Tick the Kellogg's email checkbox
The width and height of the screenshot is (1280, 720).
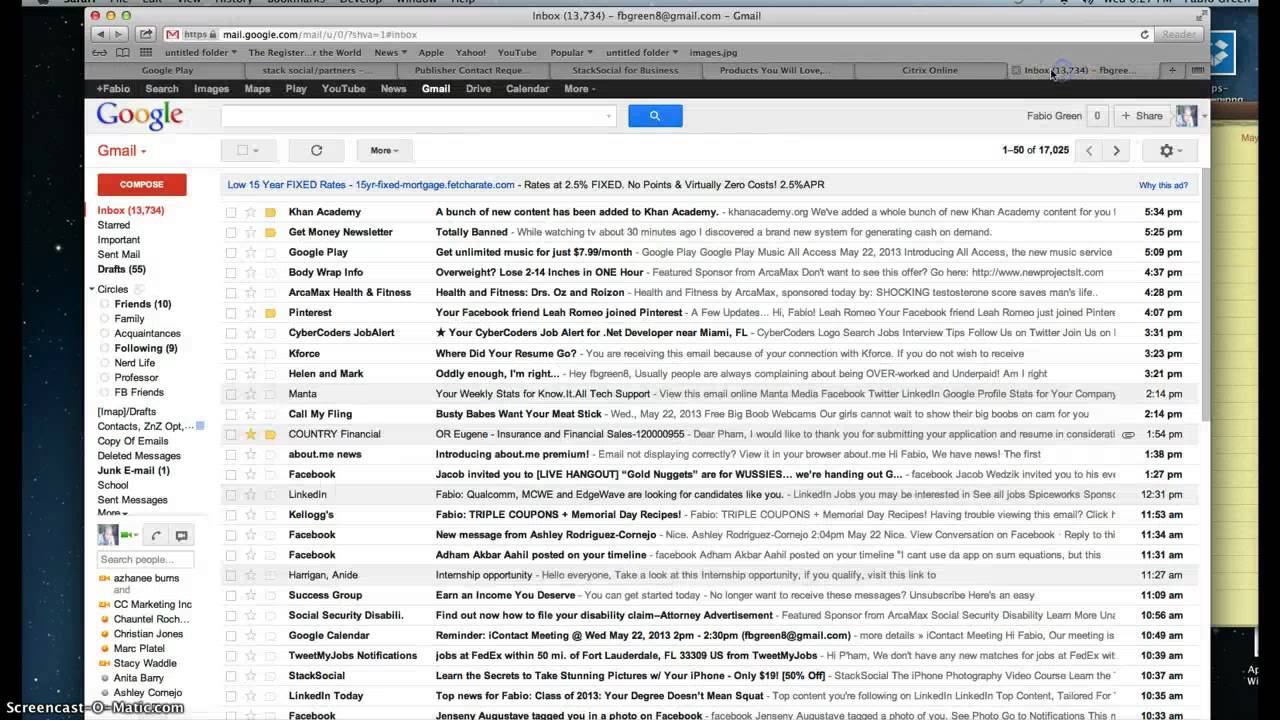231,515
